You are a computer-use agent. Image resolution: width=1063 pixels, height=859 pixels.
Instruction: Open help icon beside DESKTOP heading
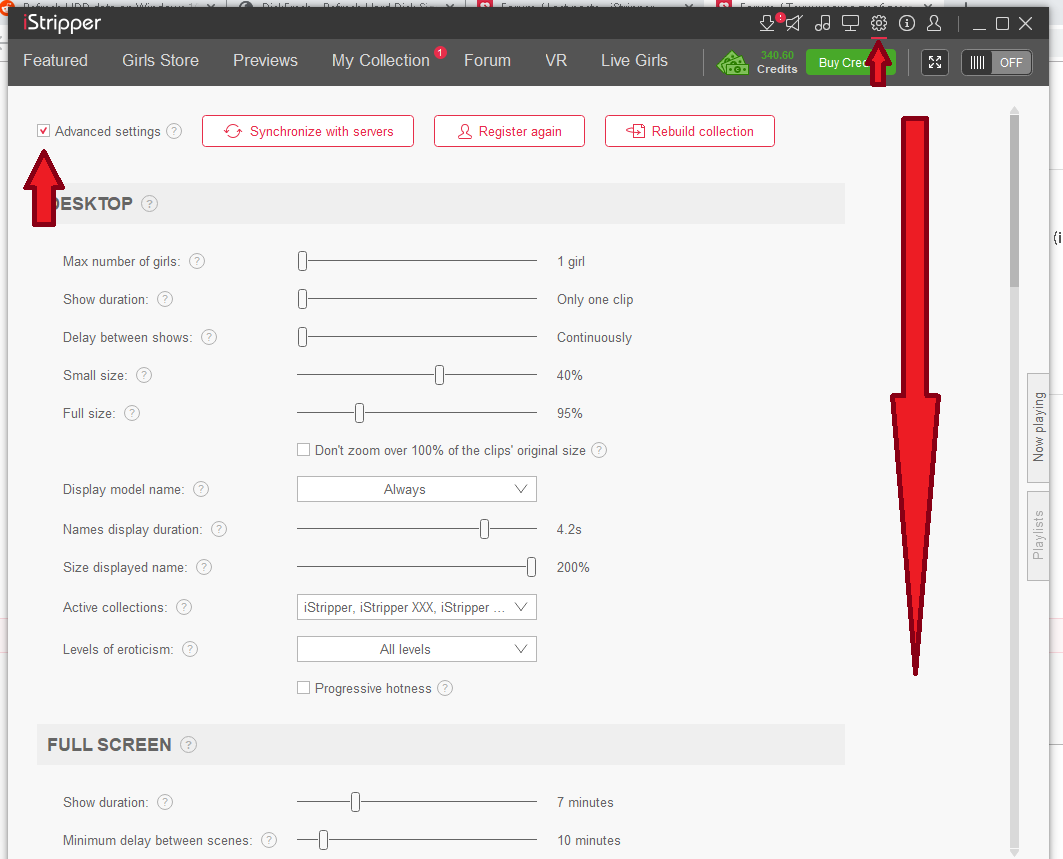pos(149,203)
